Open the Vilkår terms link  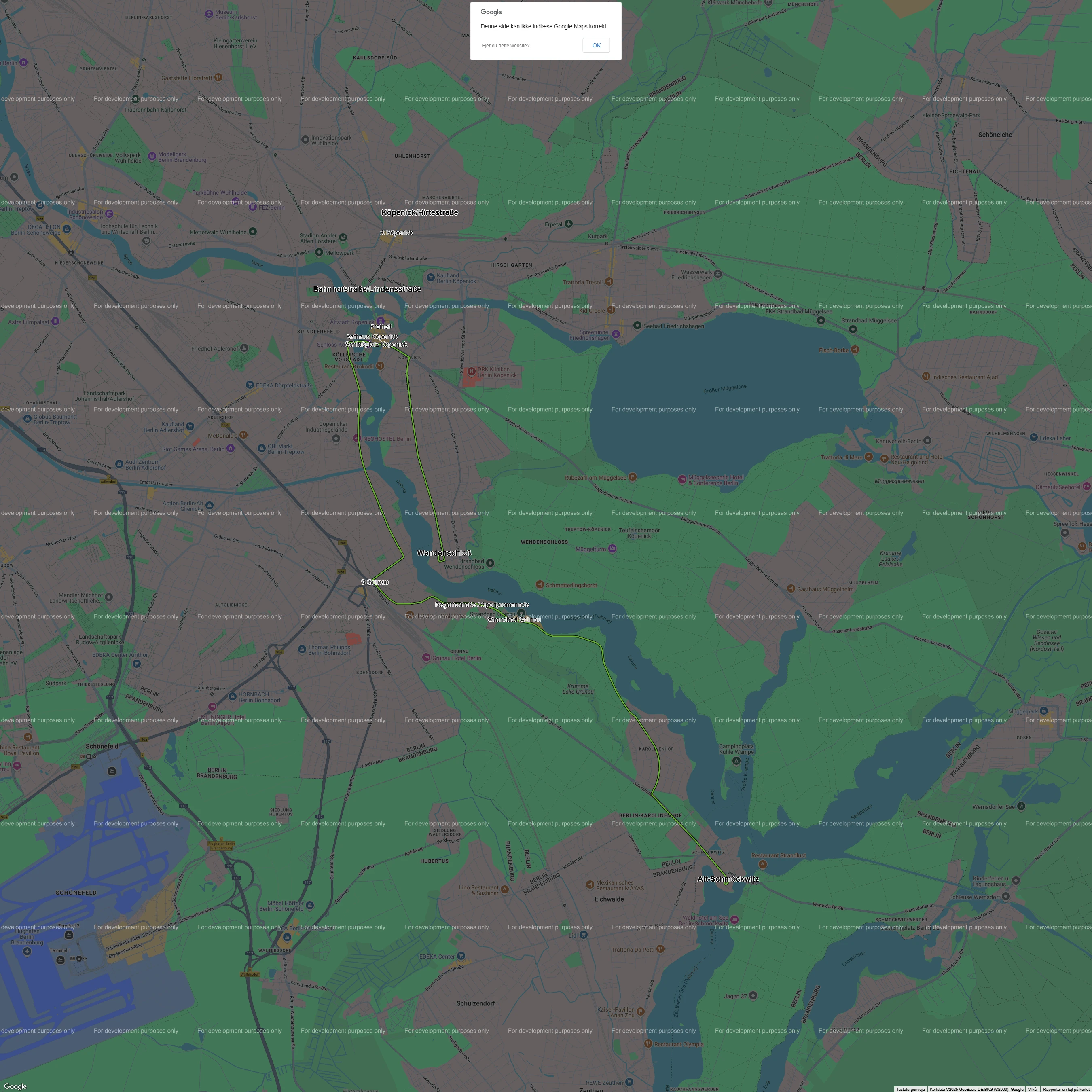click(x=1033, y=1089)
